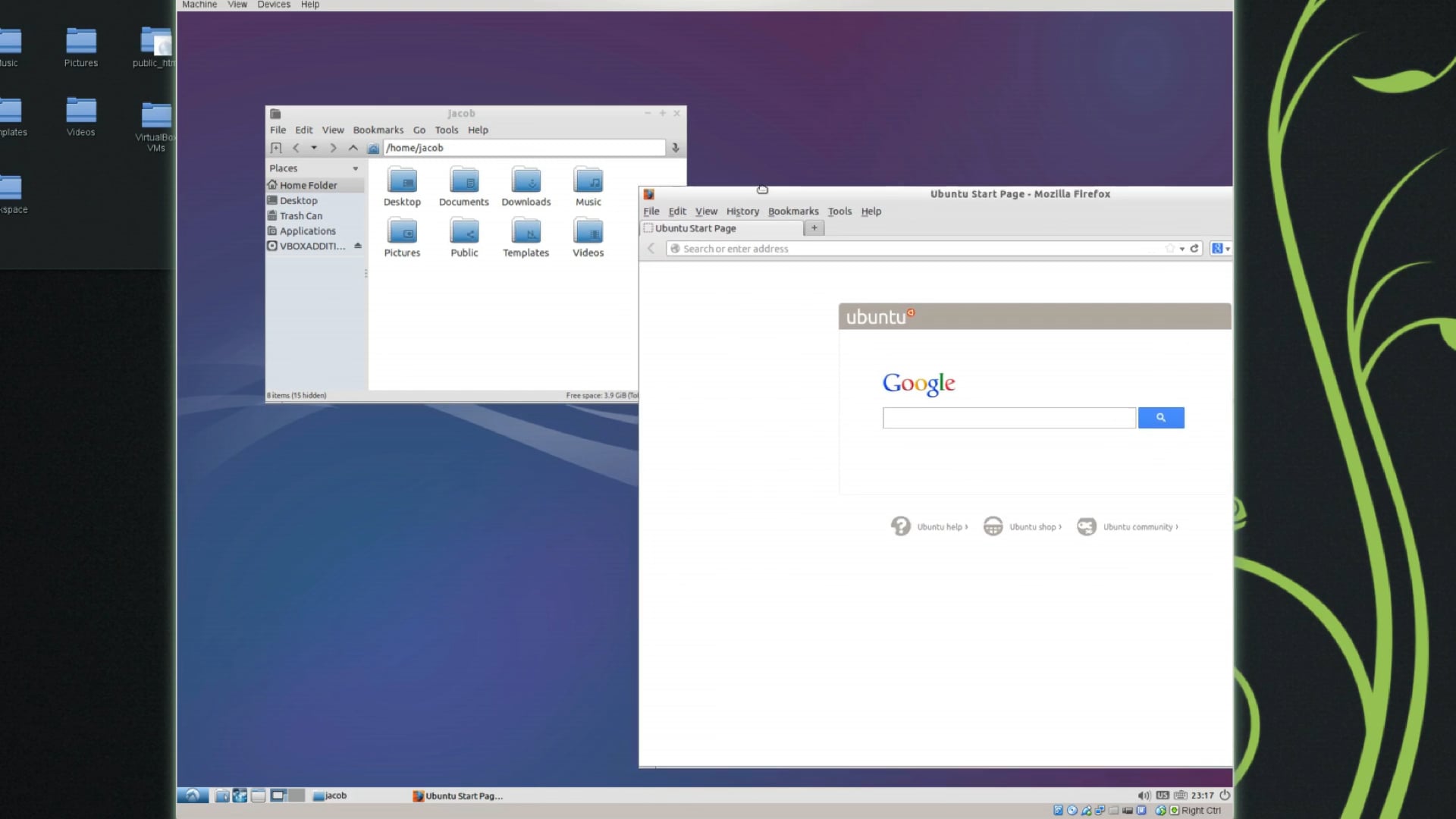Open the Lubuntu start menu button
Viewport: 1456px width, 819px height.
click(x=193, y=795)
